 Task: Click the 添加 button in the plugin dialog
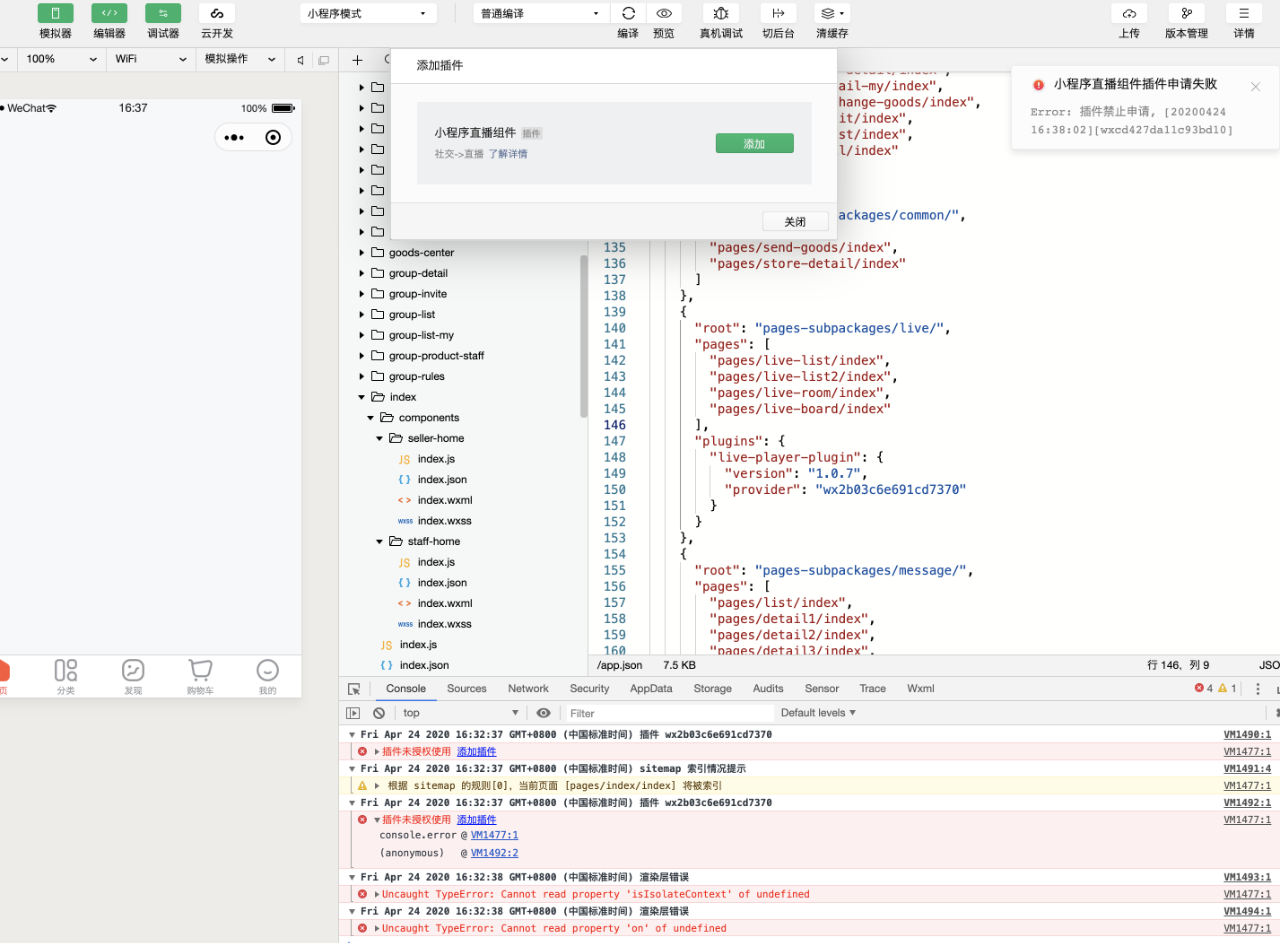[754, 143]
